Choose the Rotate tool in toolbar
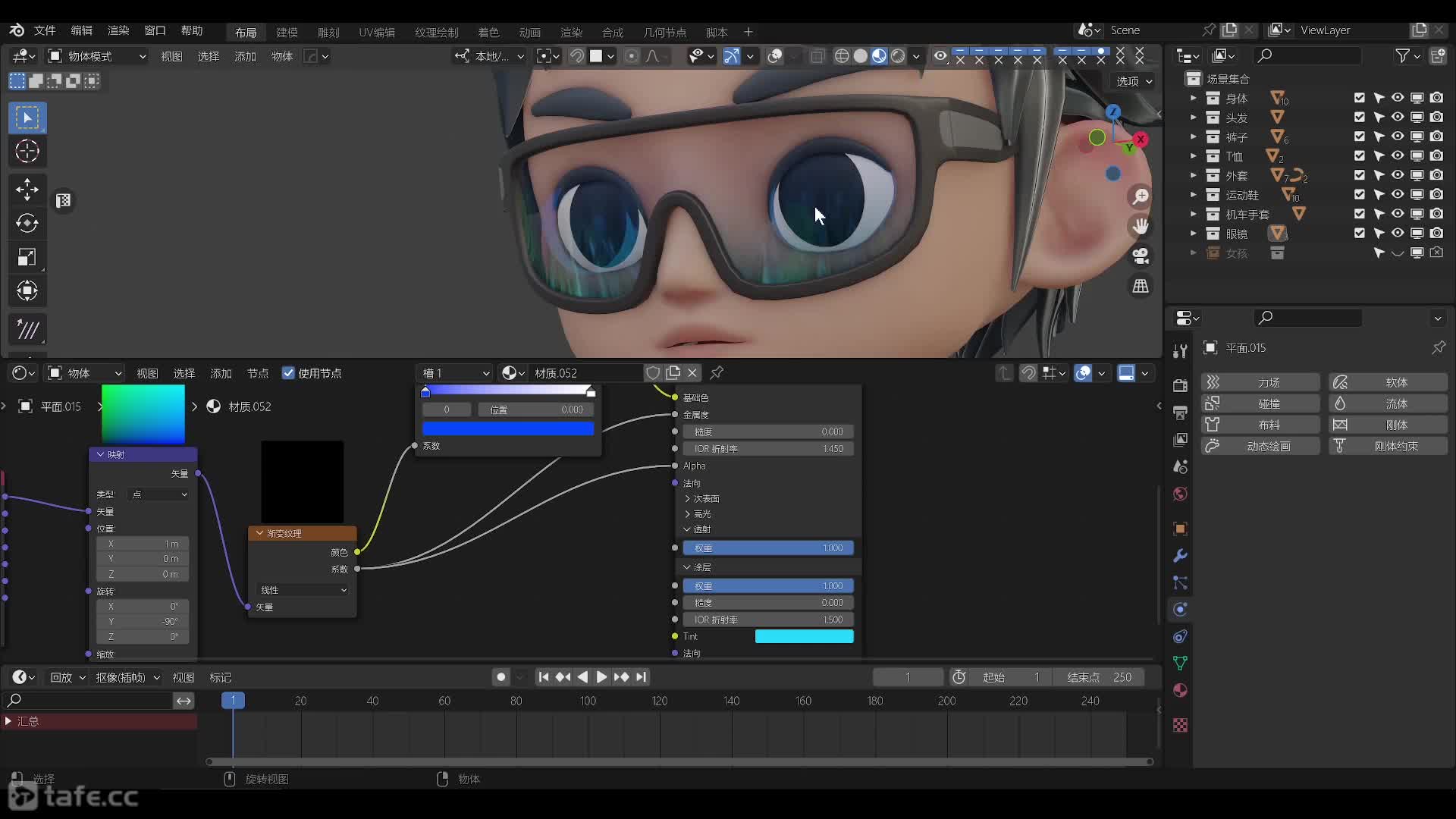The width and height of the screenshot is (1456, 819). pyautogui.click(x=27, y=223)
